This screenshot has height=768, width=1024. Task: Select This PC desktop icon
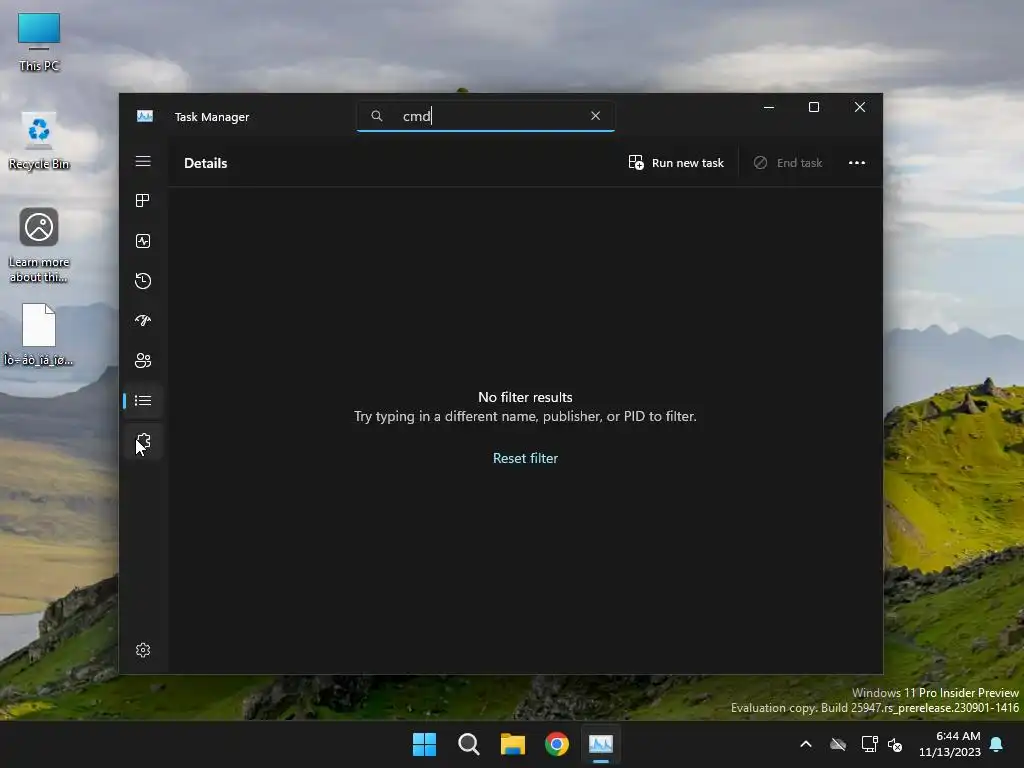(x=39, y=42)
